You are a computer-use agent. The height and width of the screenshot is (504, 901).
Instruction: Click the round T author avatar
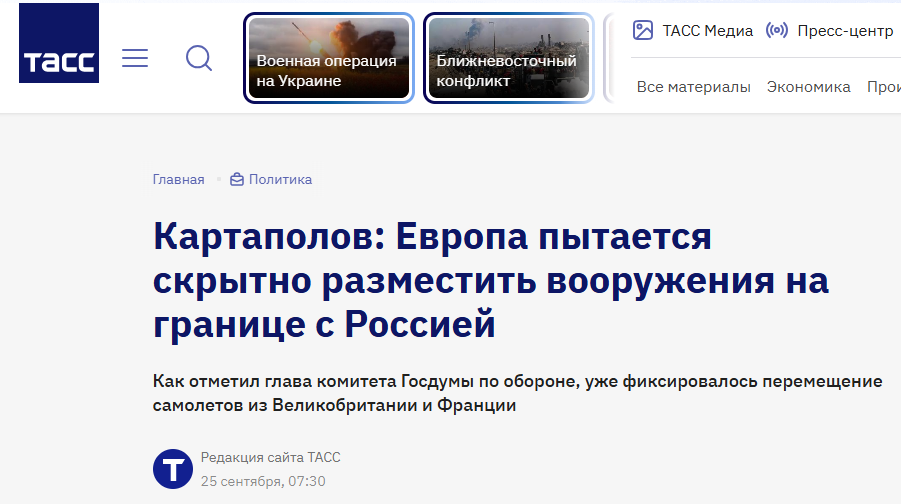(x=173, y=469)
